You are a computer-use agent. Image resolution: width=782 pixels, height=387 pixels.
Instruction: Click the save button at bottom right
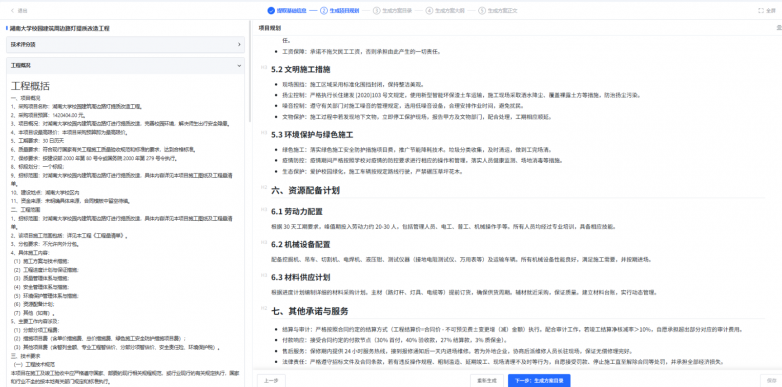pyautogui.click(x=771, y=381)
